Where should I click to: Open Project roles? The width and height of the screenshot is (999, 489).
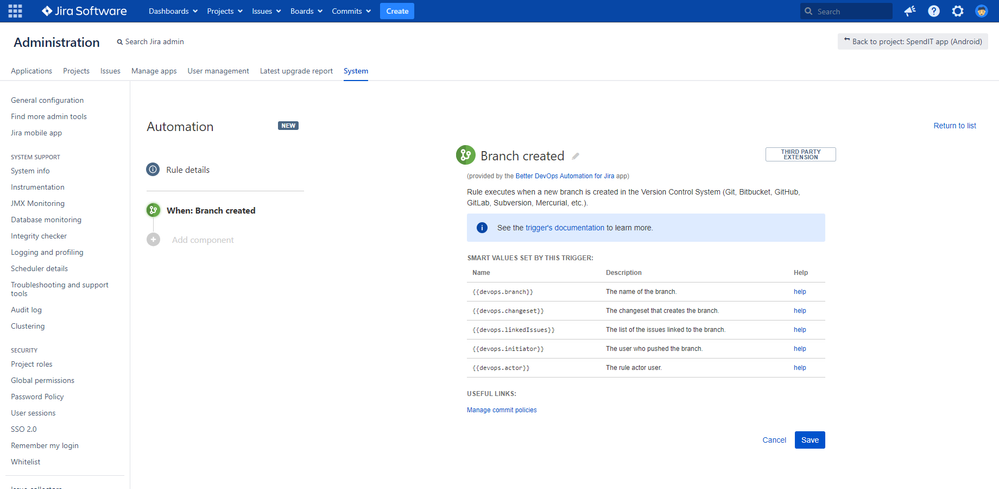[32, 364]
